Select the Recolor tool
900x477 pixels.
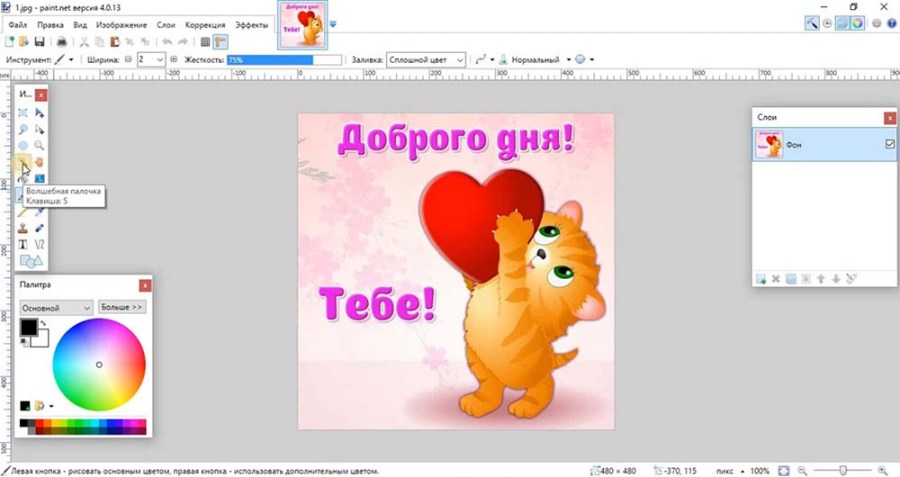click(39, 228)
